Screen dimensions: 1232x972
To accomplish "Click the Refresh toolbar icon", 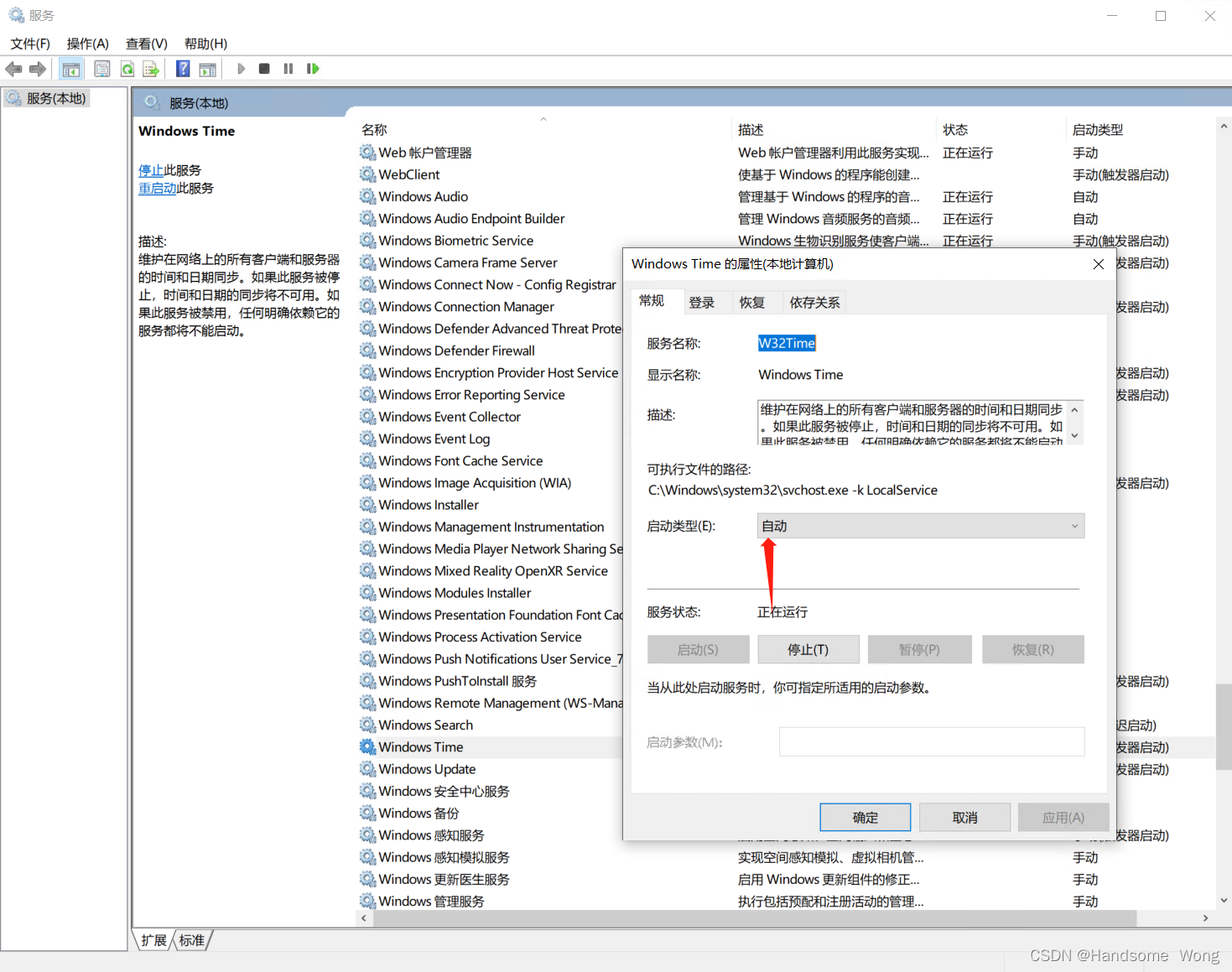I will coord(127,69).
